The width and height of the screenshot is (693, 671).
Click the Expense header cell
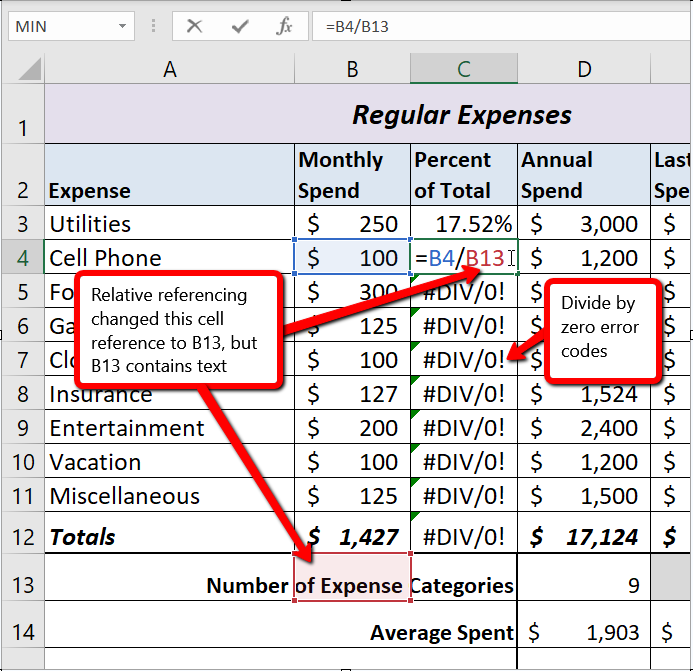click(169, 175)
